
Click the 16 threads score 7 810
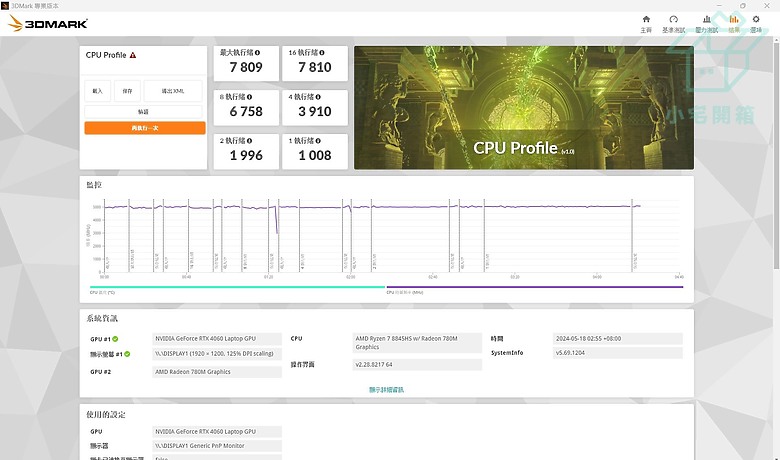click(315, 67)
